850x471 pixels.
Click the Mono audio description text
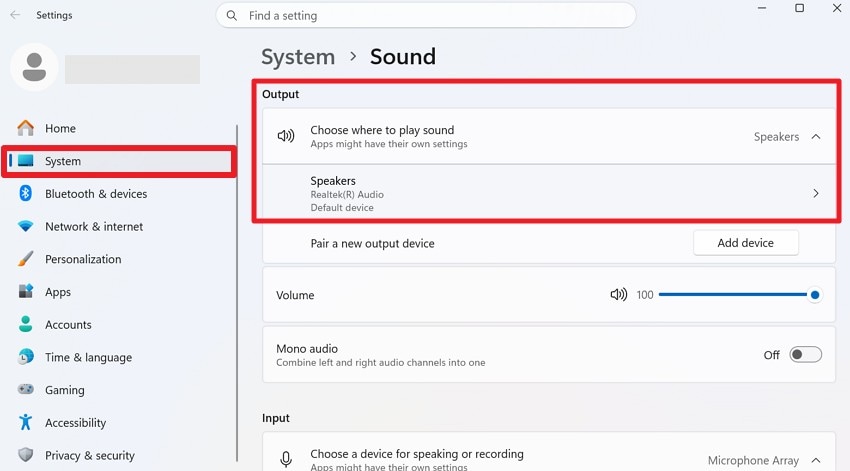tap(381, 363)
